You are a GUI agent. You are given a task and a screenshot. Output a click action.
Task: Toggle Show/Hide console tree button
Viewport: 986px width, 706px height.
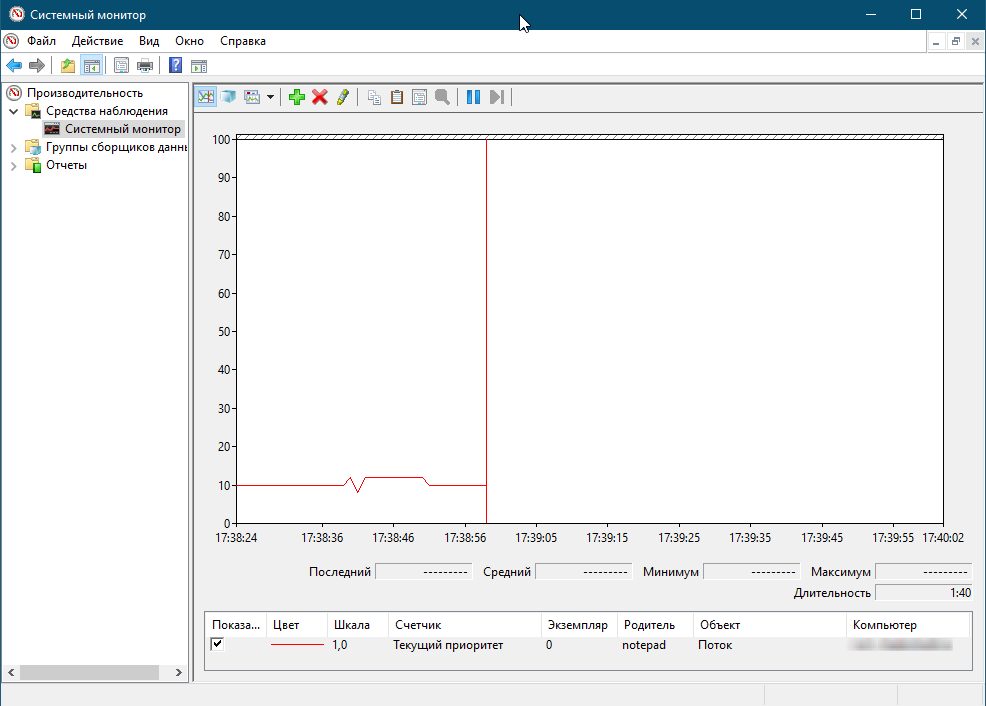(91, 66)
